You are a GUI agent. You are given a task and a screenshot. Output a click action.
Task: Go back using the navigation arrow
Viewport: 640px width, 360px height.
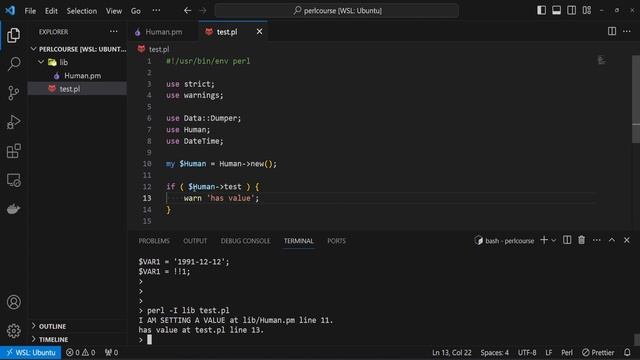click(187, 11)
